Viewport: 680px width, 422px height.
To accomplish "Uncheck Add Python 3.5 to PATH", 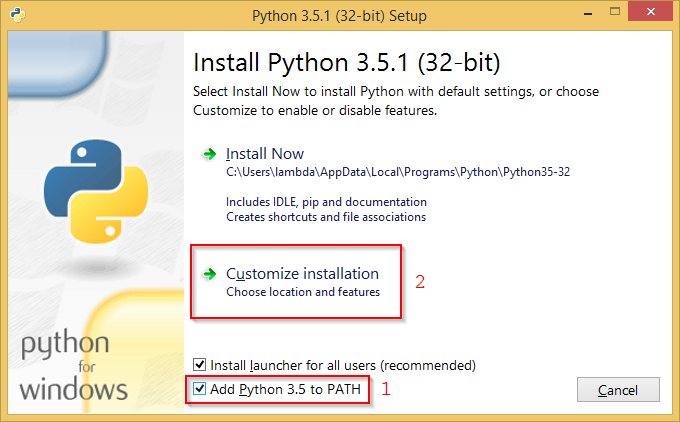I will coord(199,389).
